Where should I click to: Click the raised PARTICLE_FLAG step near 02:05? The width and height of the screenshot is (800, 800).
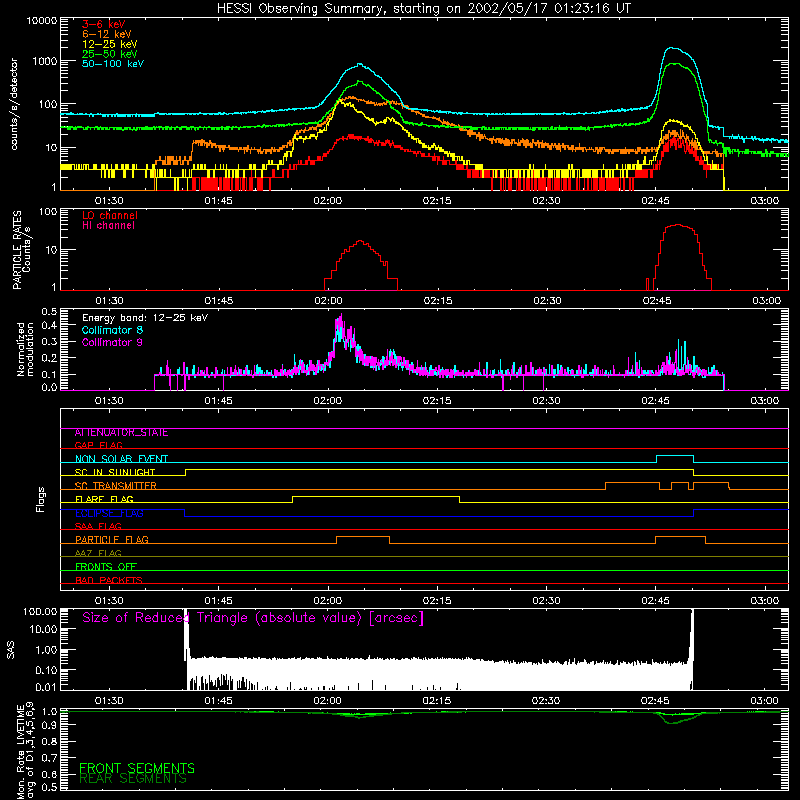[x=363, y=537]
